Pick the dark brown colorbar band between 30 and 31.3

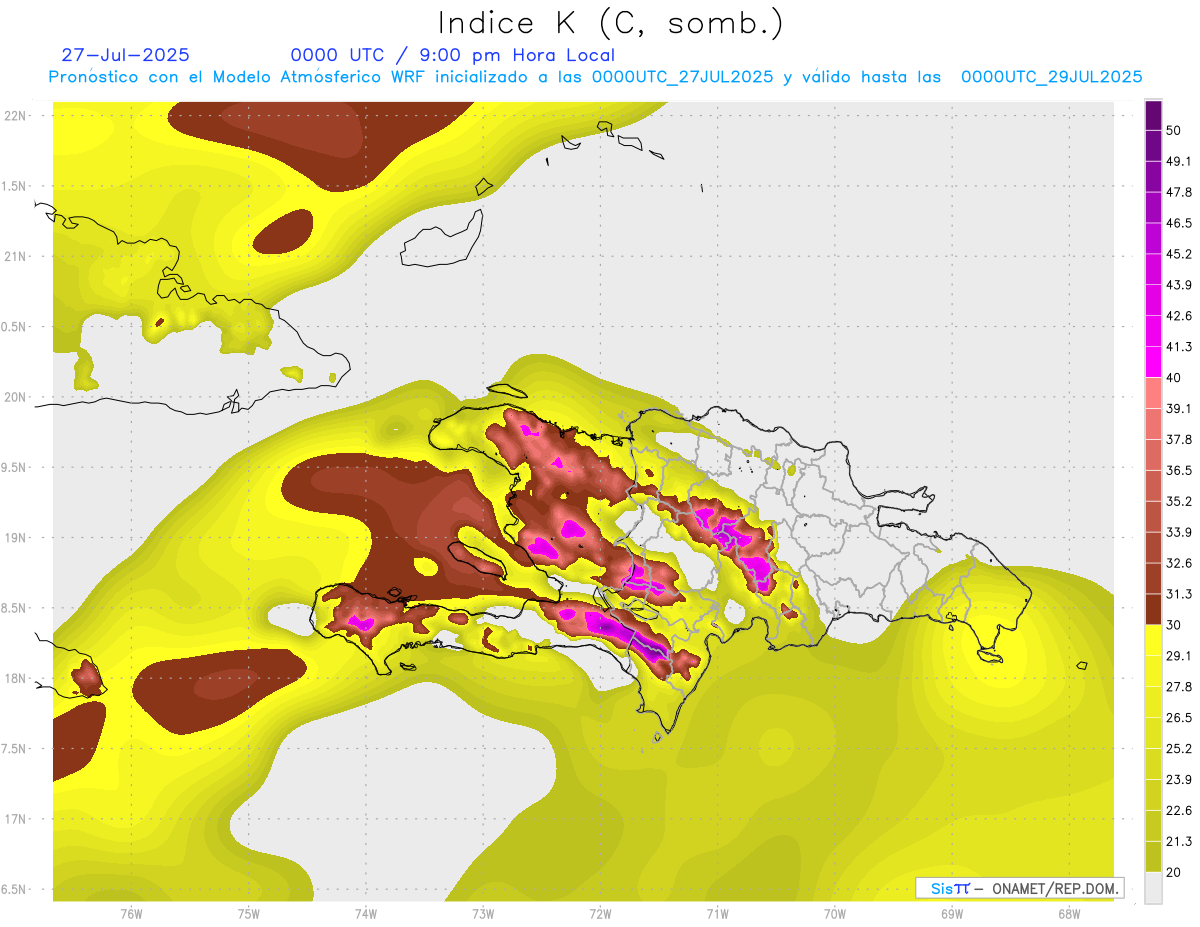pos(1154,609)
